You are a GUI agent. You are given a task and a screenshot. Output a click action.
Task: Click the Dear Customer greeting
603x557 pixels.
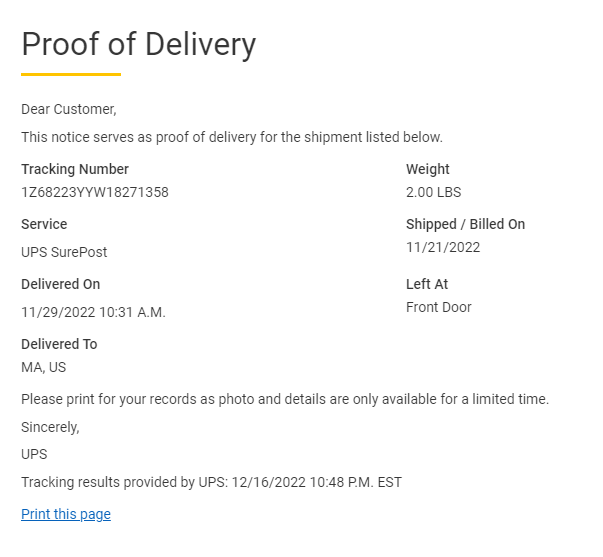click(x=69, y=109)
